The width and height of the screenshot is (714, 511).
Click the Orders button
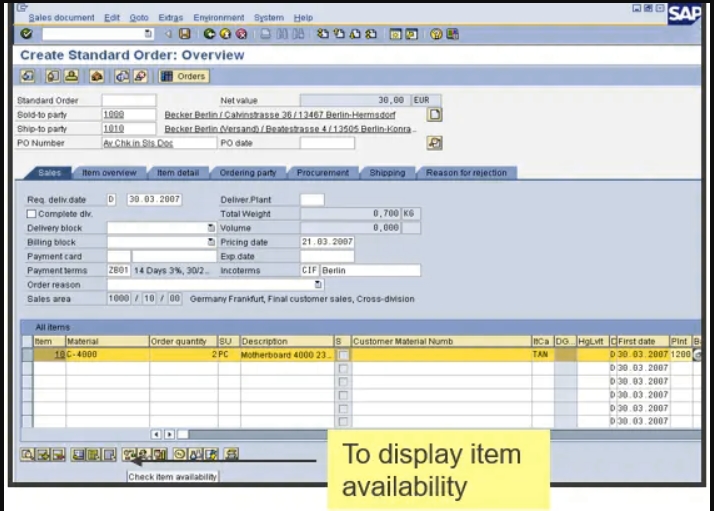183,76
